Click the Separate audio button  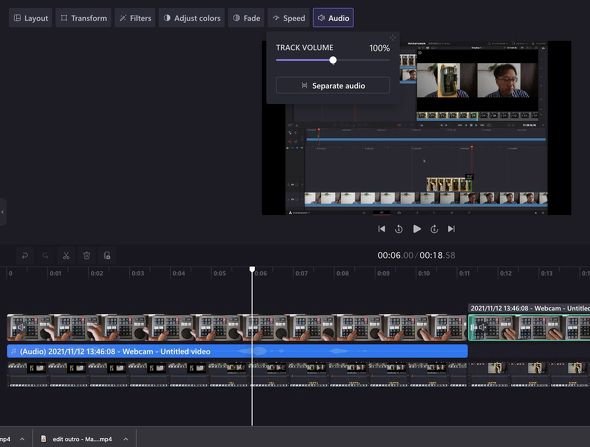[333, 86]
